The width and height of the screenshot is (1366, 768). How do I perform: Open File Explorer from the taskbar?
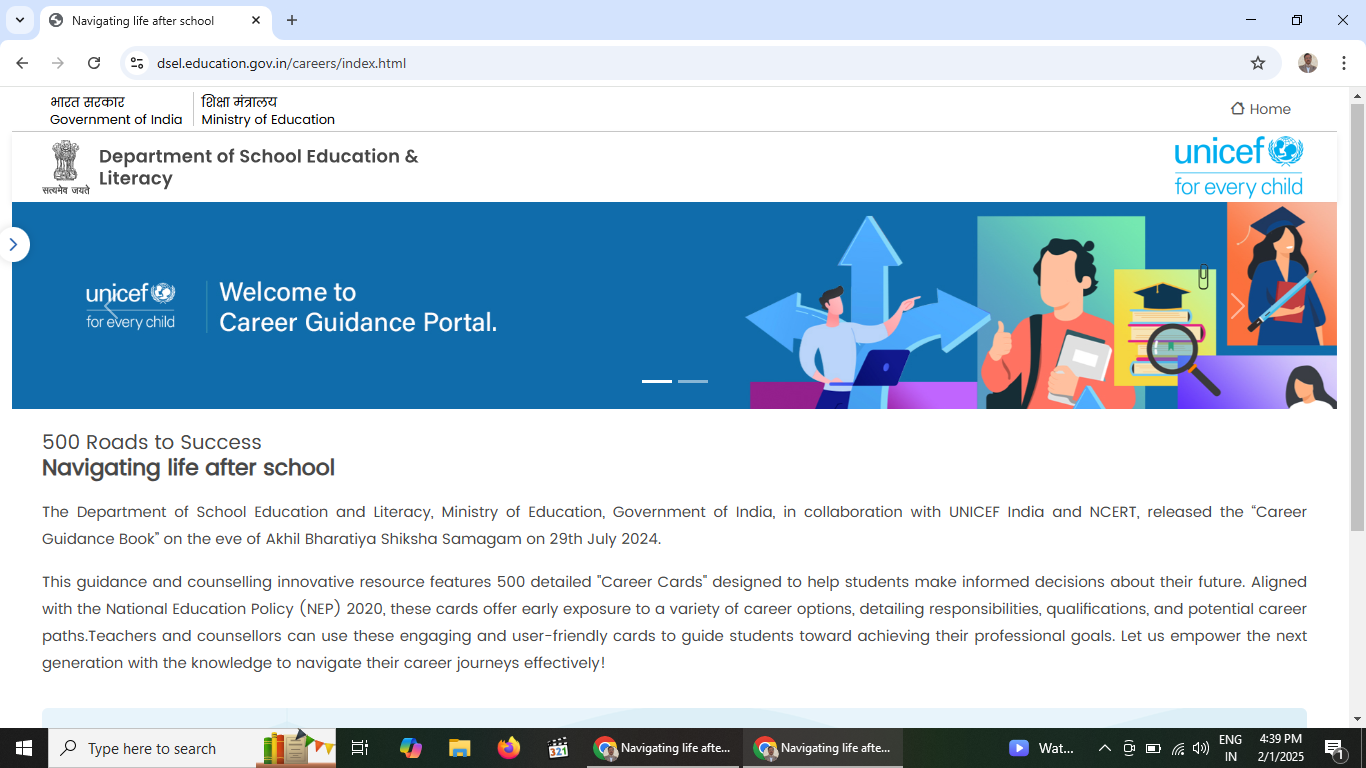(460, 748)
